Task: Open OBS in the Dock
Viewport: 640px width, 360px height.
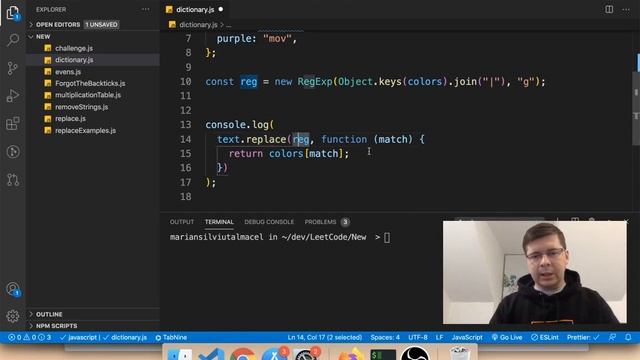Action: (x=415, y=354)
